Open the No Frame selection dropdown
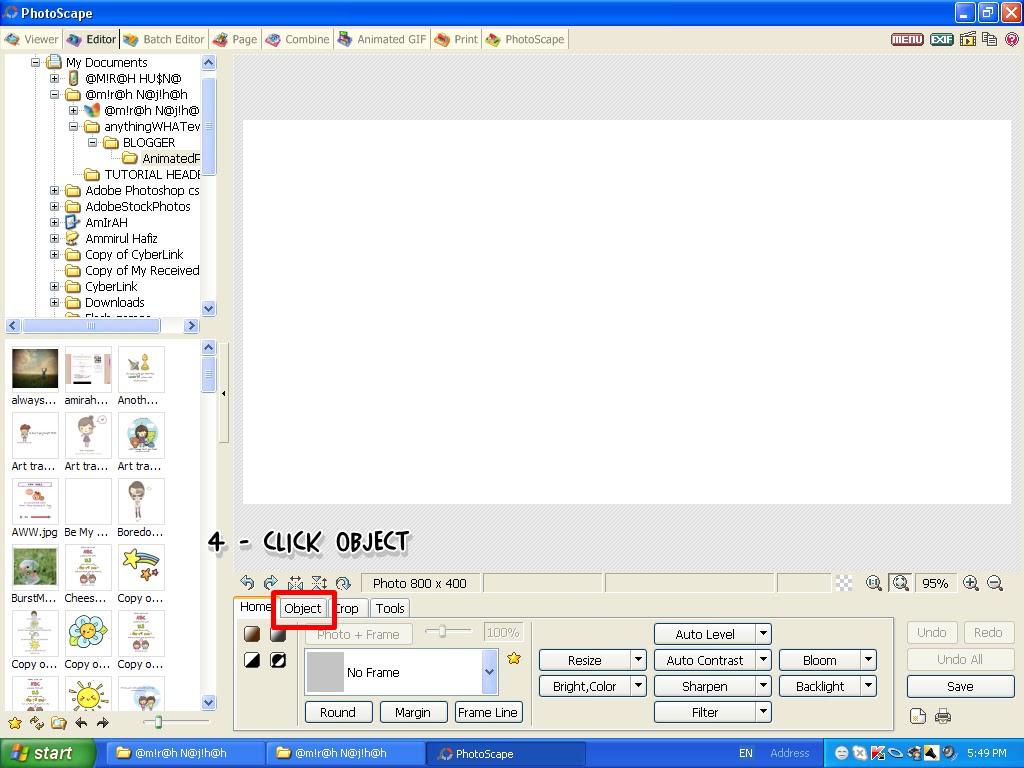The image size is (1024, 768). tap(489, 672)
